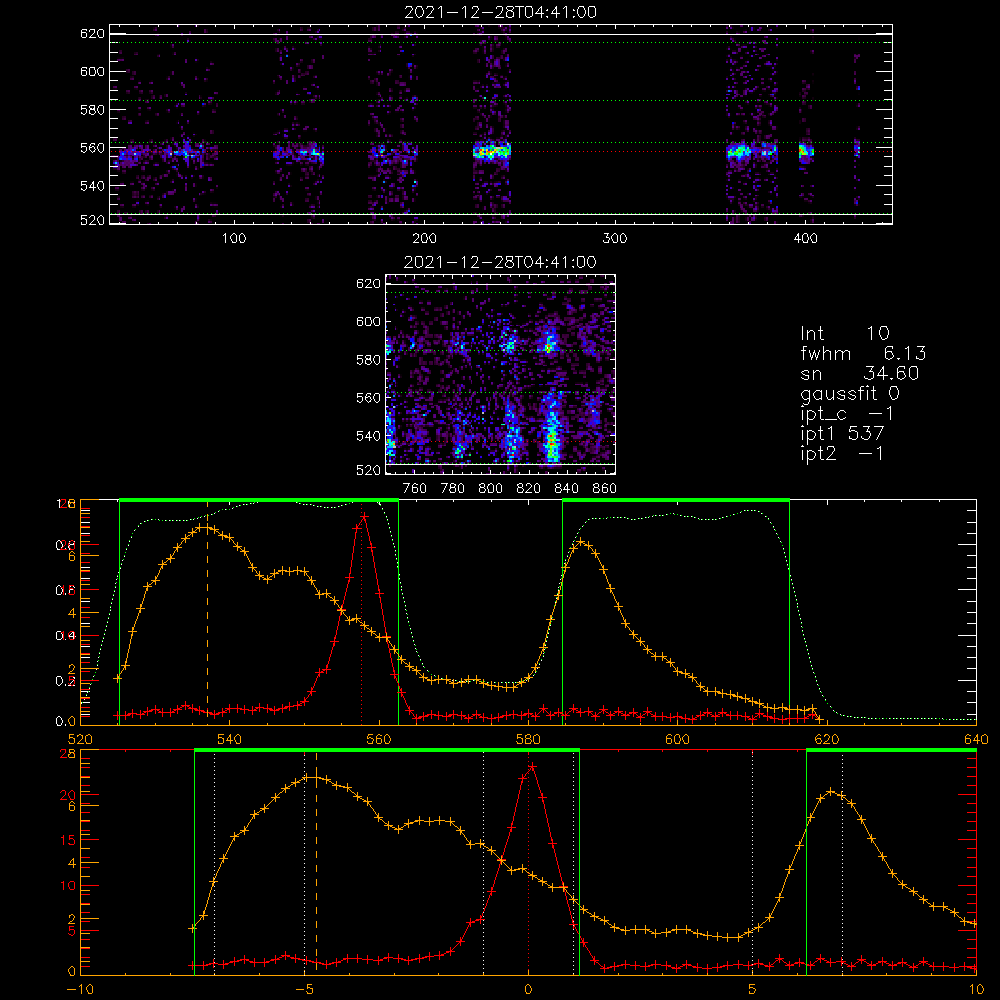This screenshot has height=1000, width=1000.
Task: Click the red '28' y-axis label
Action: [68, 753]
